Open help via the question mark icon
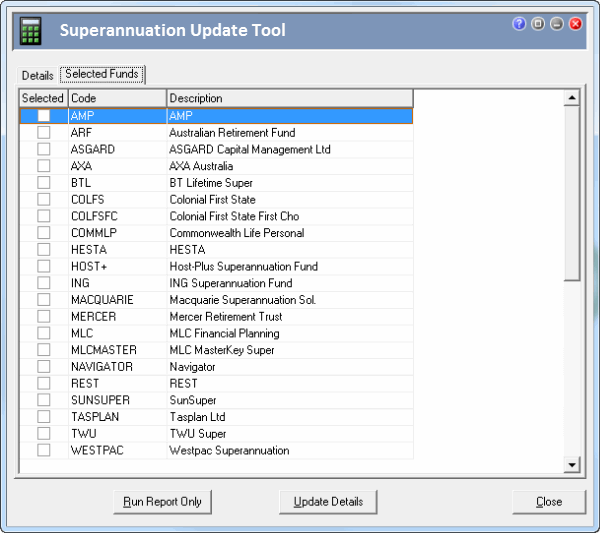The height and width of the screenshot is (533, 600). point(519,24)
